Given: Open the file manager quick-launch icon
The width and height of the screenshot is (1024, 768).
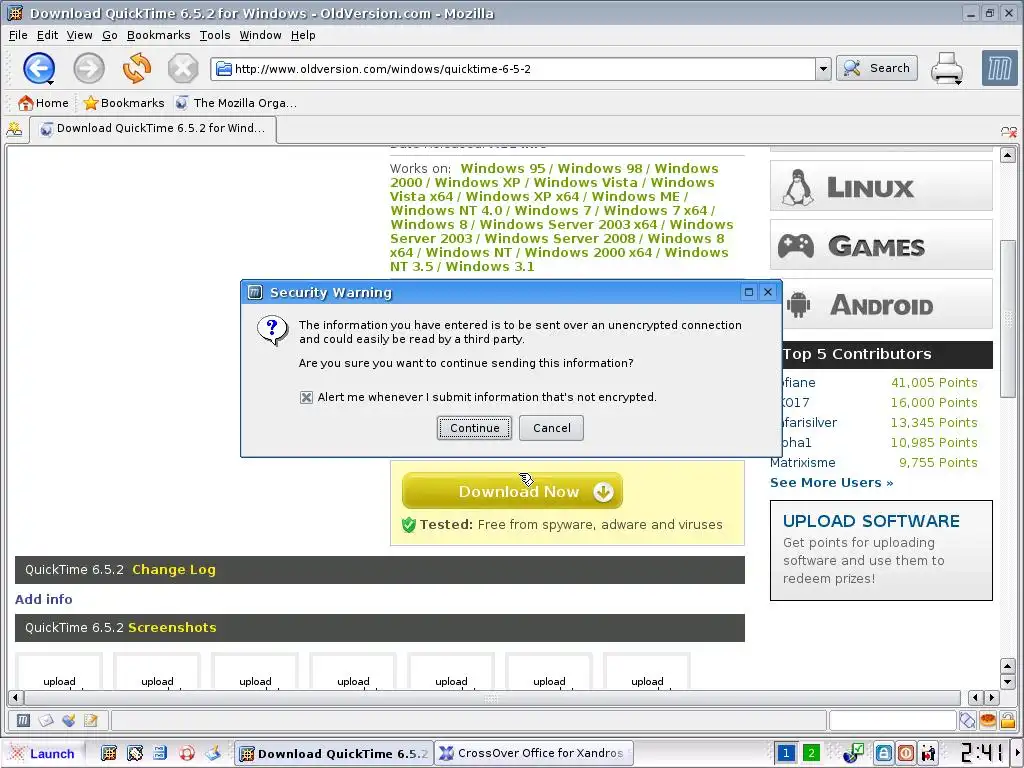Looking at the screenshot, I should click(x=160, y=754).
